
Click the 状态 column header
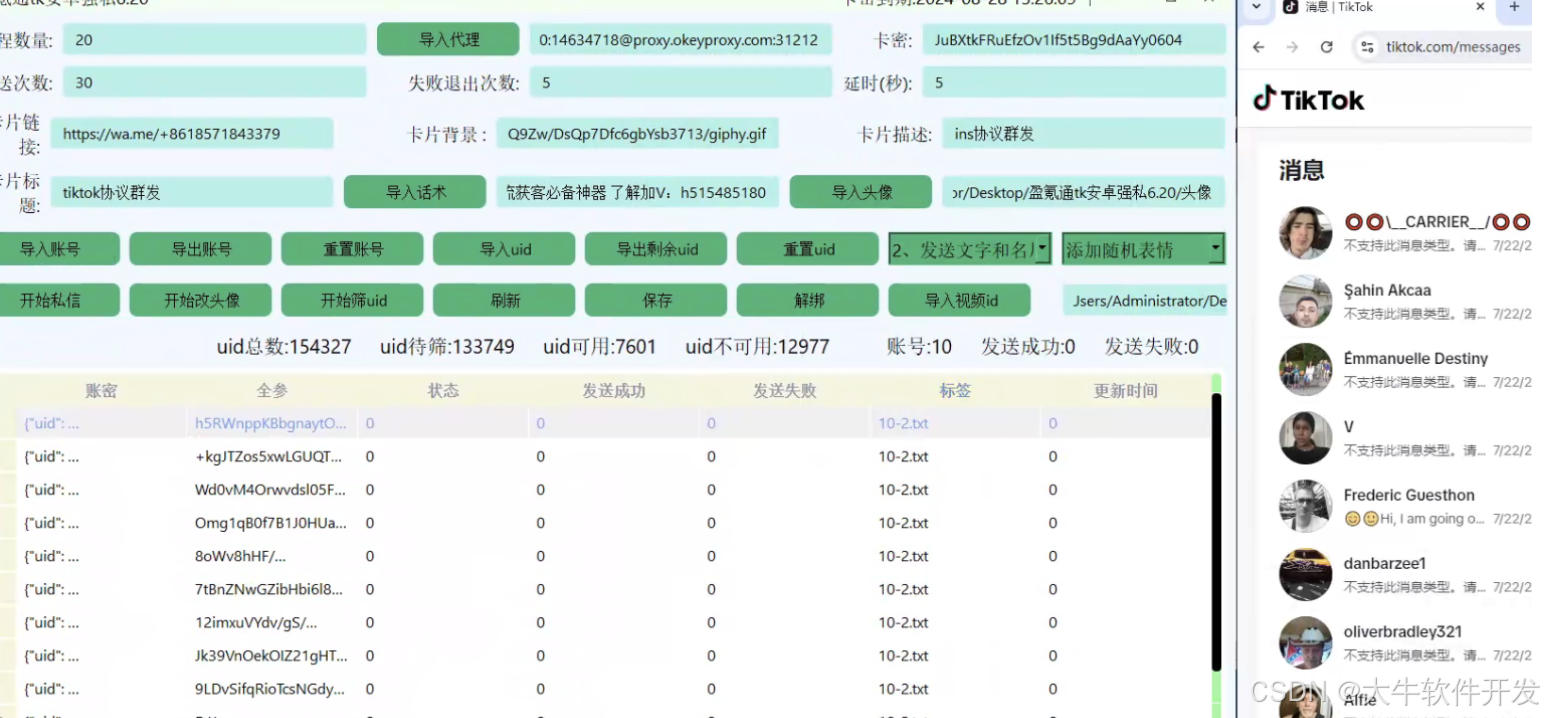[443, 391]
